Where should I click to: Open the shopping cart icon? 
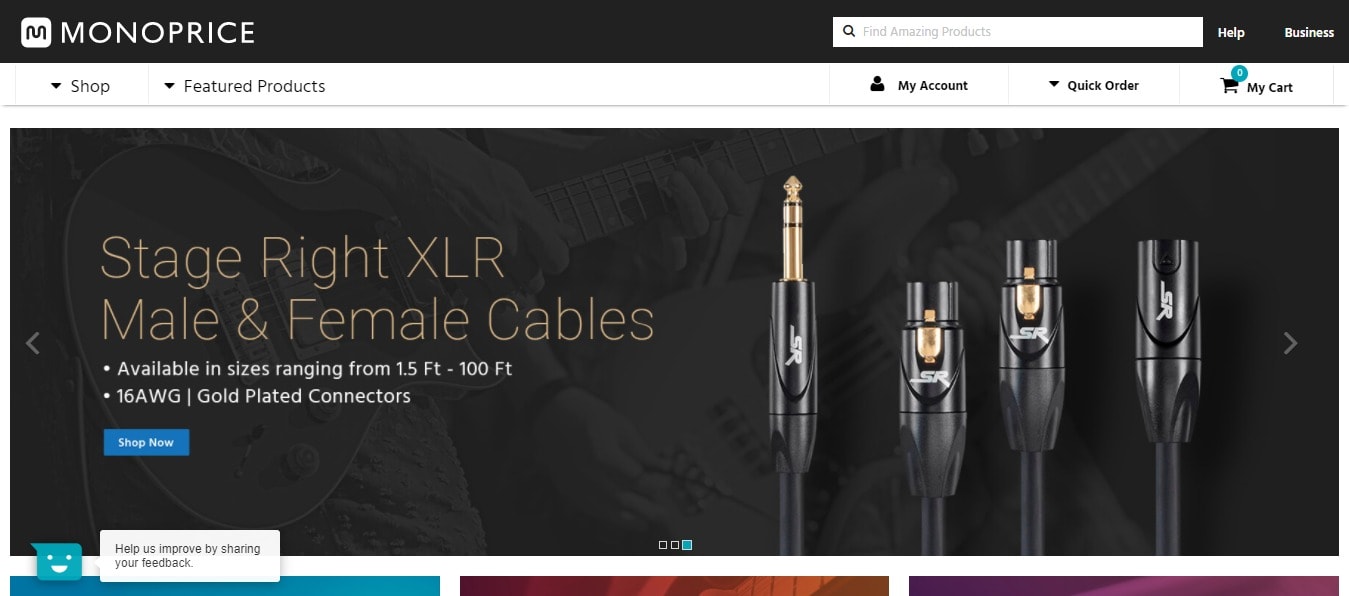coord(1229,86)
